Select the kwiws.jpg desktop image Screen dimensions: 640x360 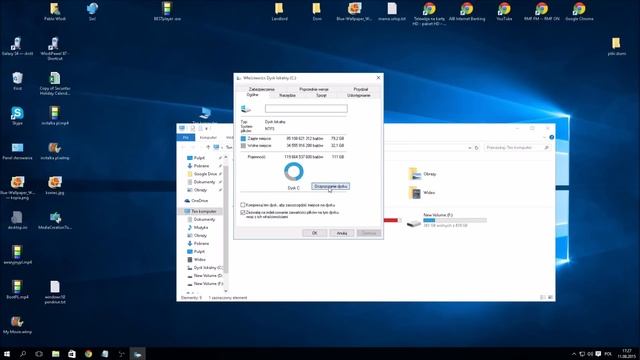(55, 185)
